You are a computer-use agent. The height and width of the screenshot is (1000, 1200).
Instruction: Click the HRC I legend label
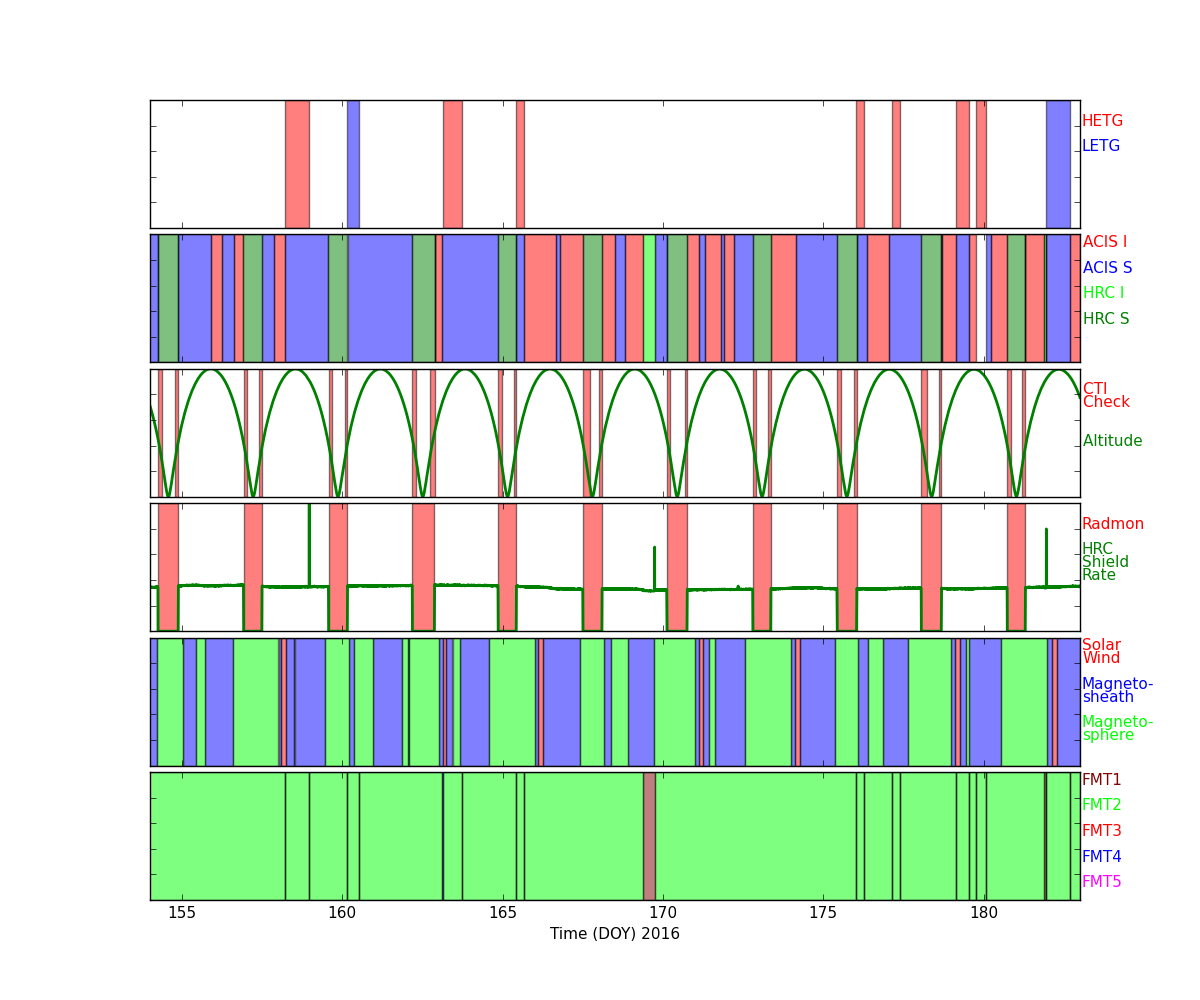coord(1103,293)
